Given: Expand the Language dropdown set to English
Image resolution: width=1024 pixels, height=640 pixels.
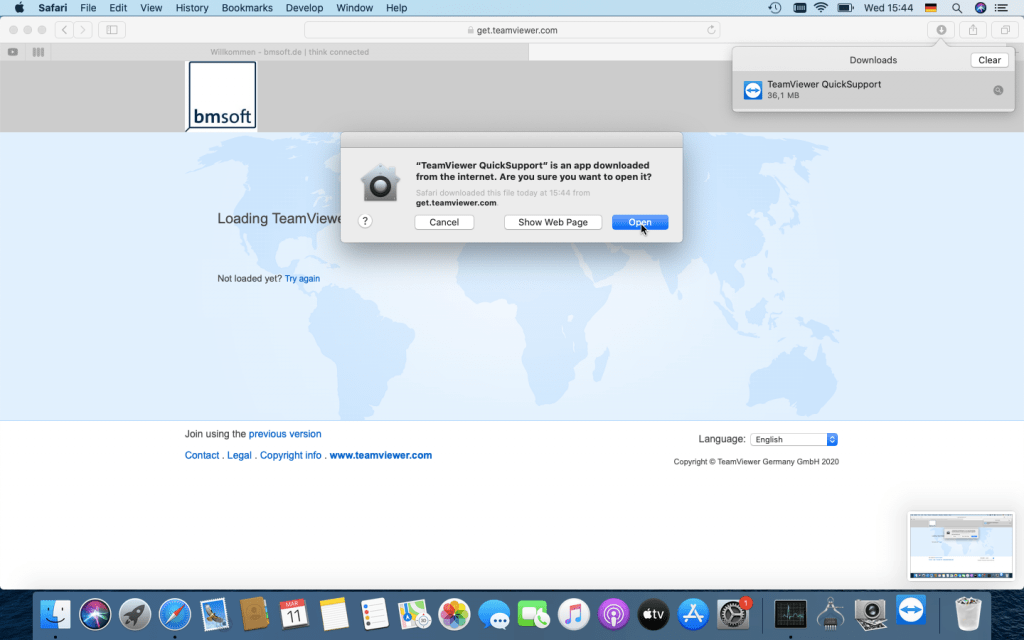Looking at the screenshot, I should pyautogui.click(x=793, y=440).
